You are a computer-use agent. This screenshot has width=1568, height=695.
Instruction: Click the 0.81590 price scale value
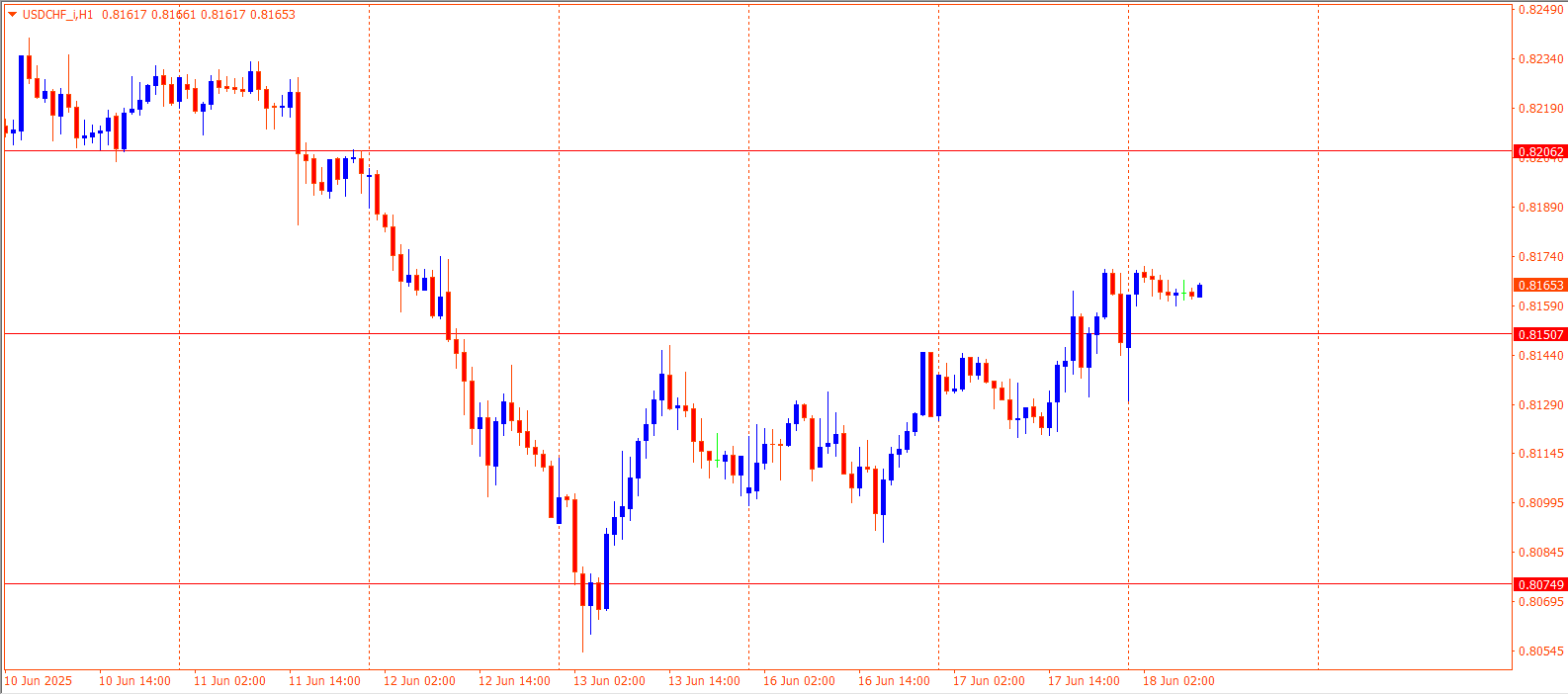(x=1541, y=306)
